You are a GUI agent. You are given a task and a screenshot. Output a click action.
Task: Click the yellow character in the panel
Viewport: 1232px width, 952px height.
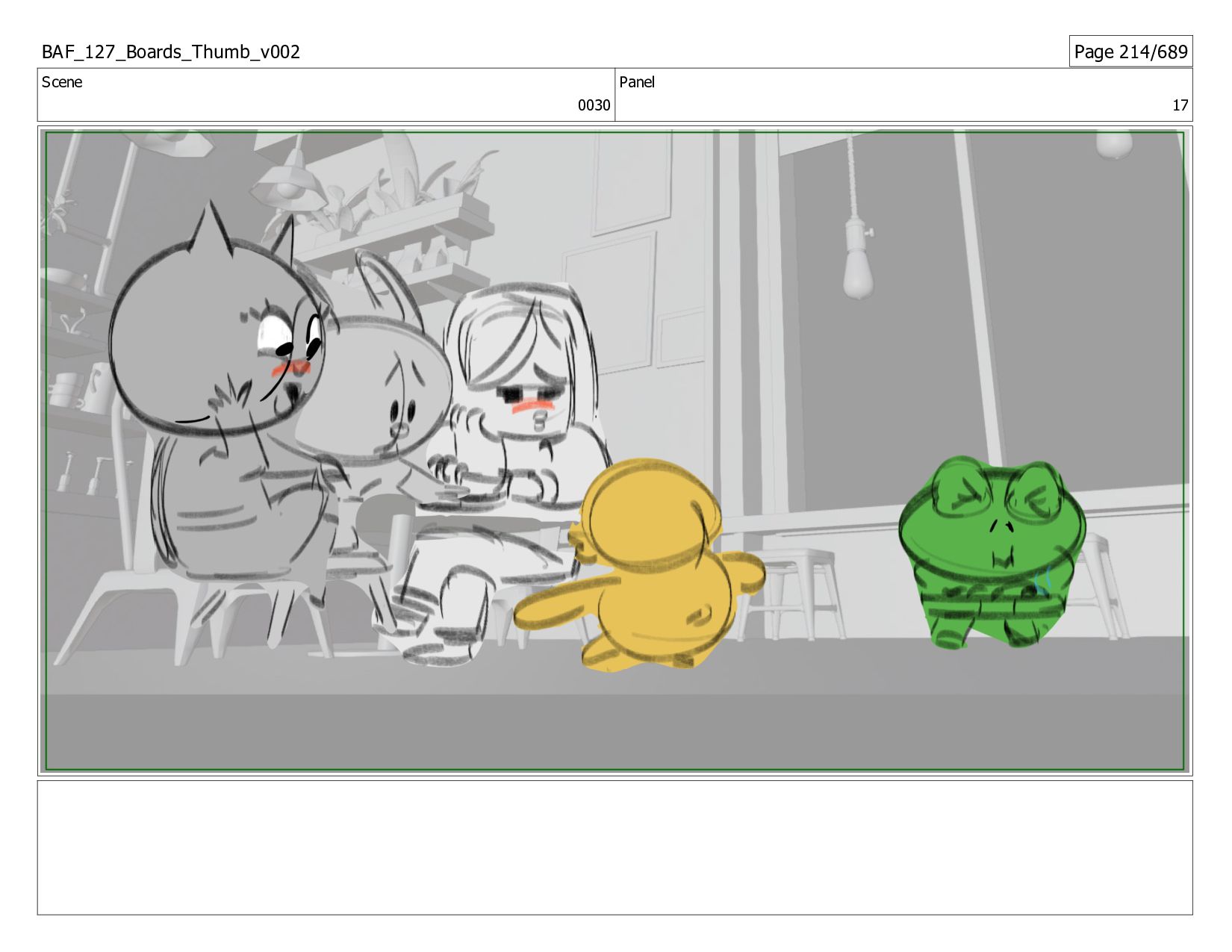tap(642, 565)
